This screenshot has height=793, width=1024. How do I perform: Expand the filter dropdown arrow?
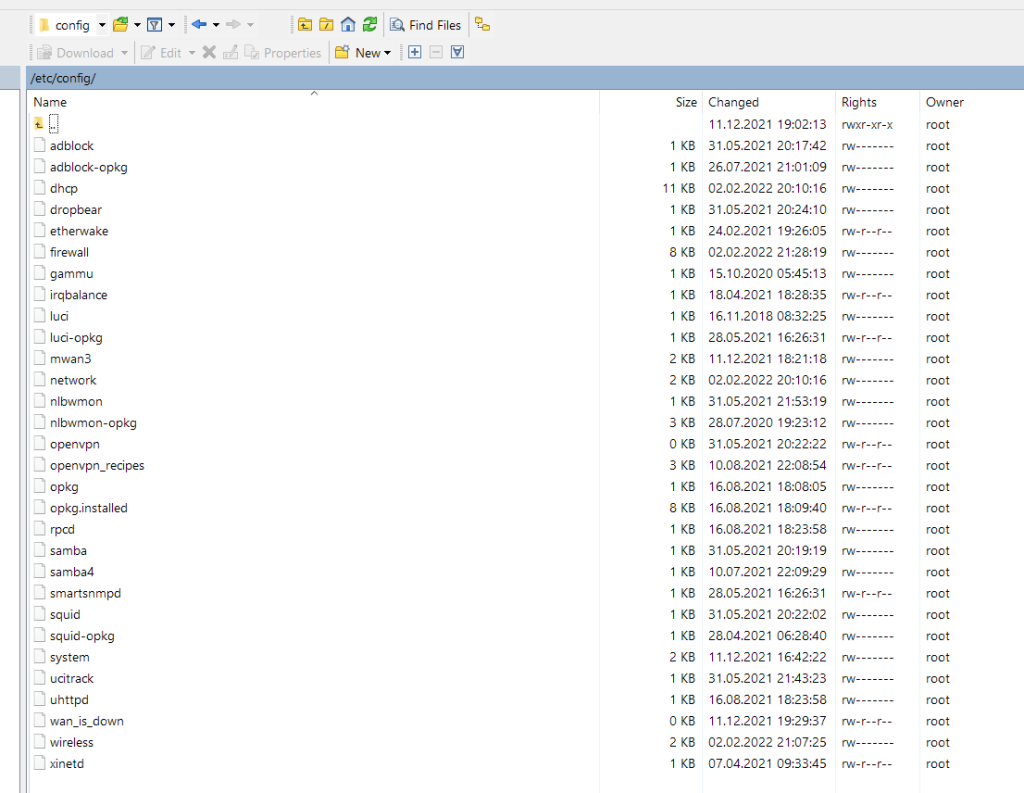click(172, 25)
